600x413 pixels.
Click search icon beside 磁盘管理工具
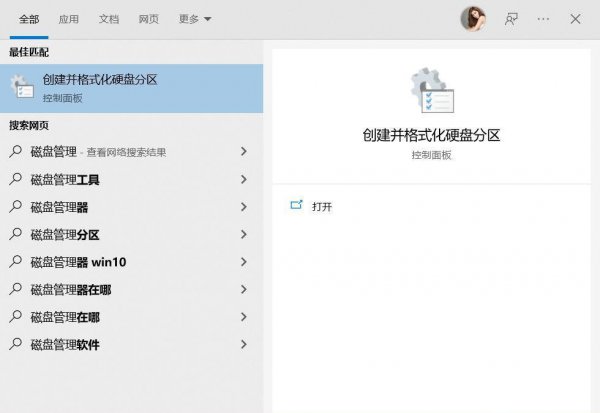[x=15, y=179]
